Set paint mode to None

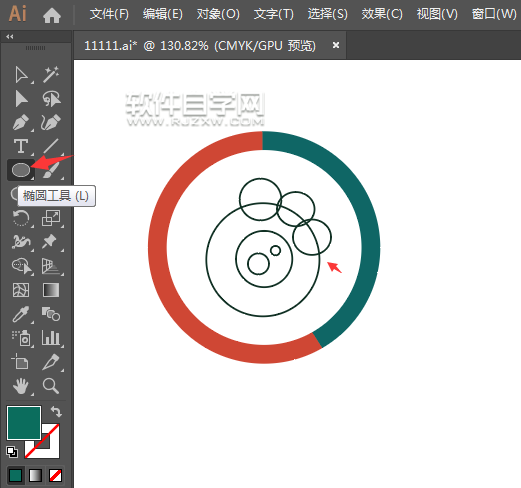55,476
